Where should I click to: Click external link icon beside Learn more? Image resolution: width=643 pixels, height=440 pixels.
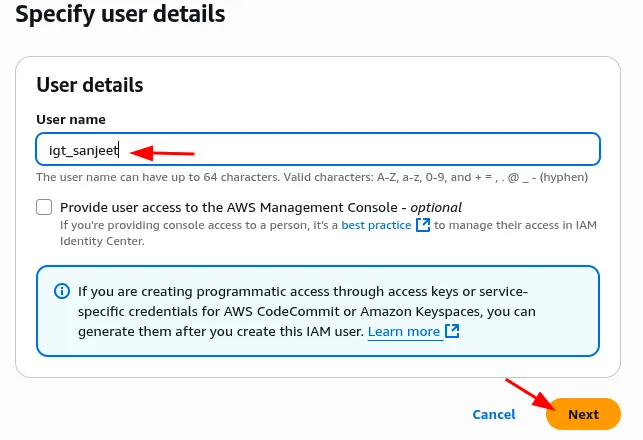click(452, 331)
